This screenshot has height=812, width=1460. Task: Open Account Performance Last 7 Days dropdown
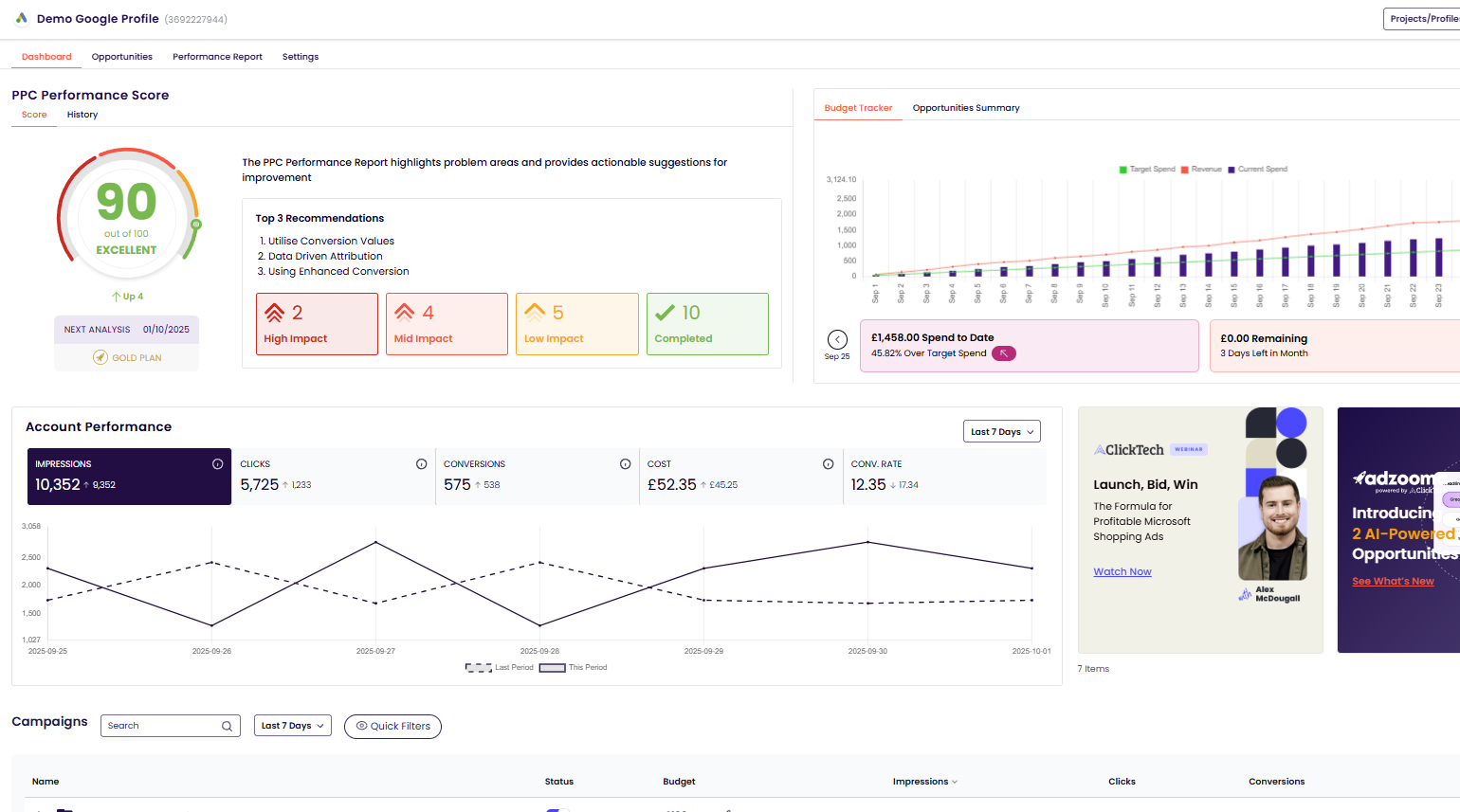click(1002, 432)
